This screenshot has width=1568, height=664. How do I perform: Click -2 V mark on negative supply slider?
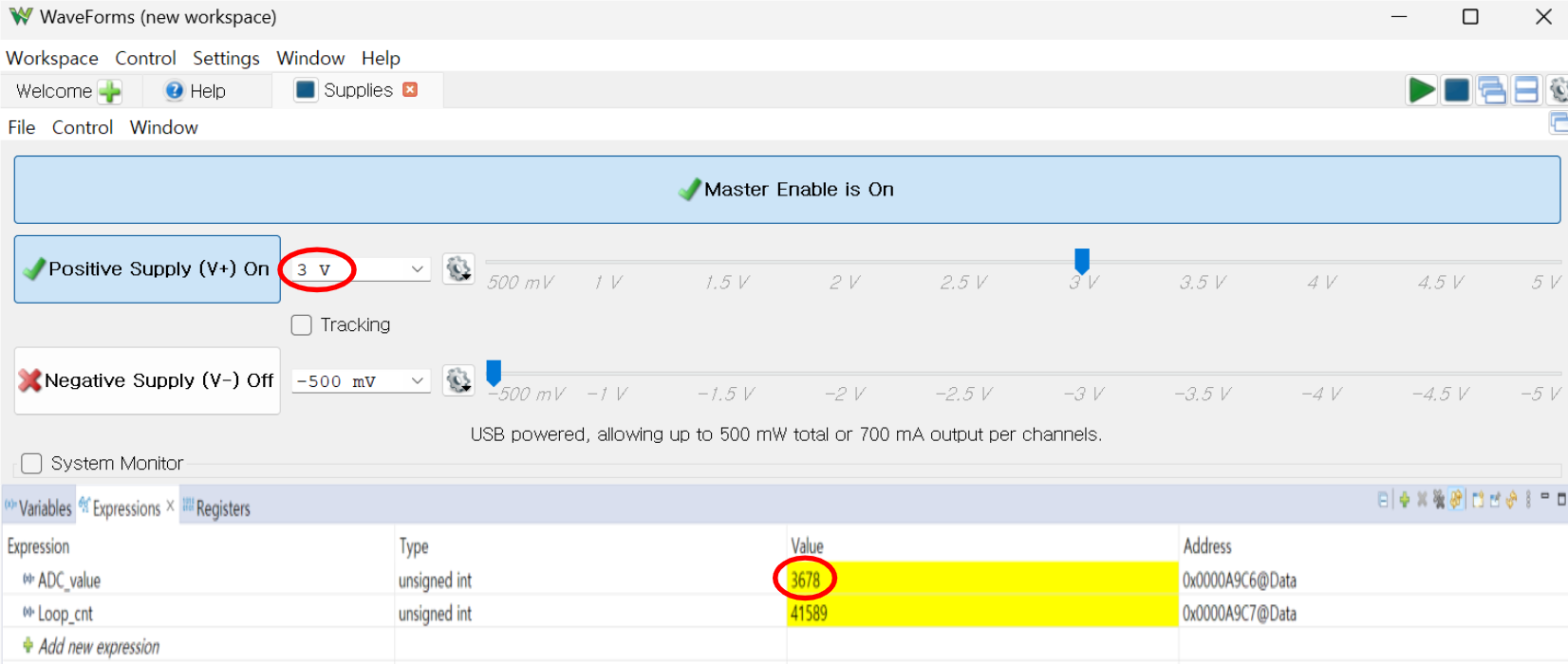845,394
